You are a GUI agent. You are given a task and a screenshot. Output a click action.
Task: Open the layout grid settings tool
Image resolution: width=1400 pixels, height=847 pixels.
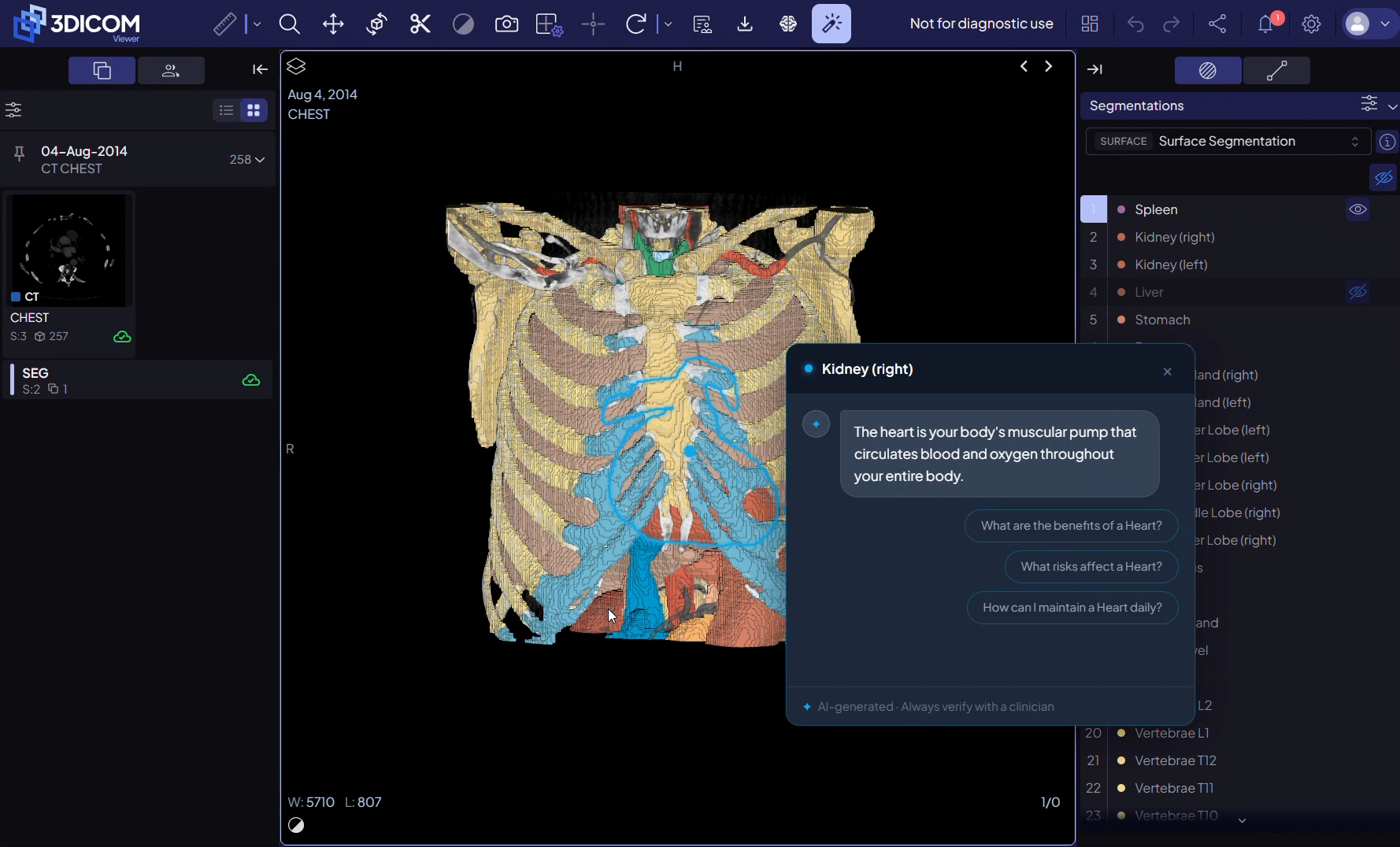click(549, 24)
